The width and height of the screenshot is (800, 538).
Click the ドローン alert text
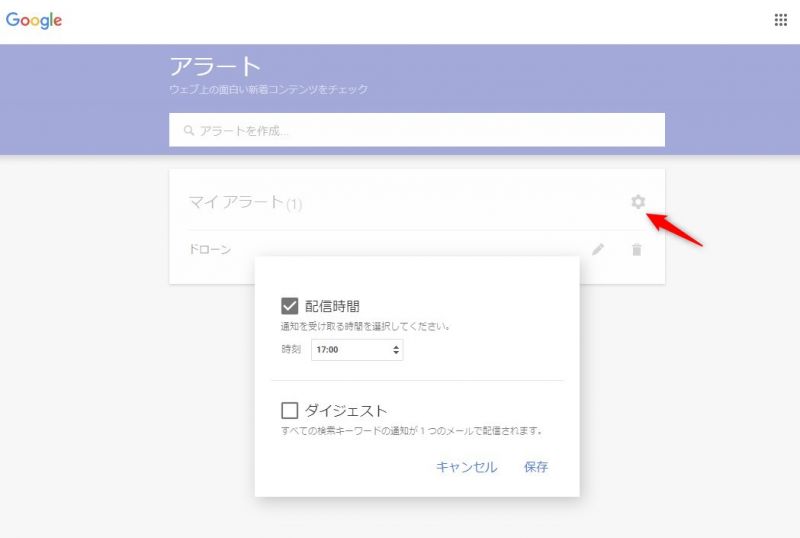(210, 249)
